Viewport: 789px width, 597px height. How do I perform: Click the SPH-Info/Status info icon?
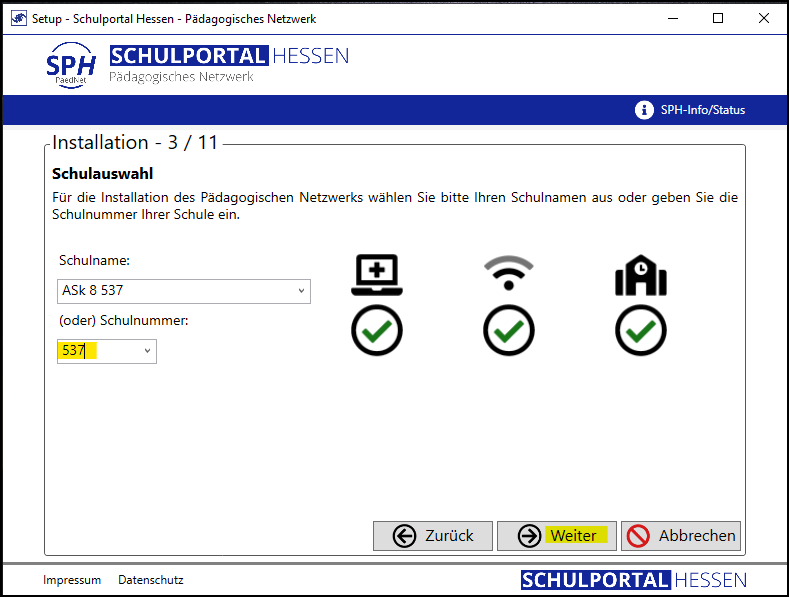644,110
